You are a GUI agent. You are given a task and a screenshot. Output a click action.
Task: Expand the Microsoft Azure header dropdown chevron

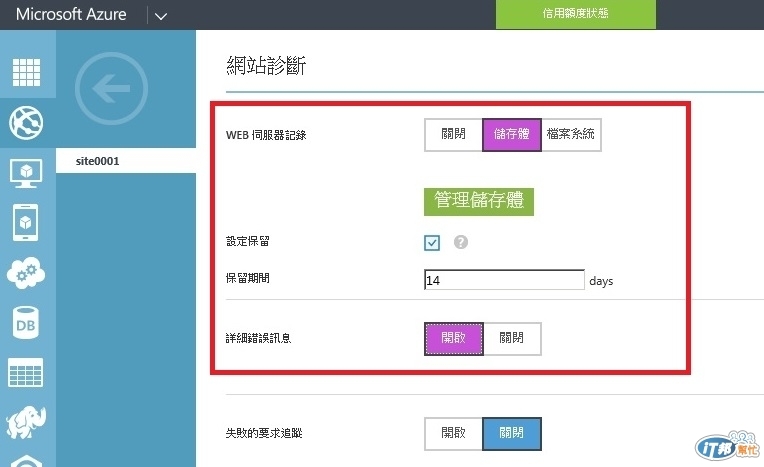pyautogui.click(x=161, y=16)
